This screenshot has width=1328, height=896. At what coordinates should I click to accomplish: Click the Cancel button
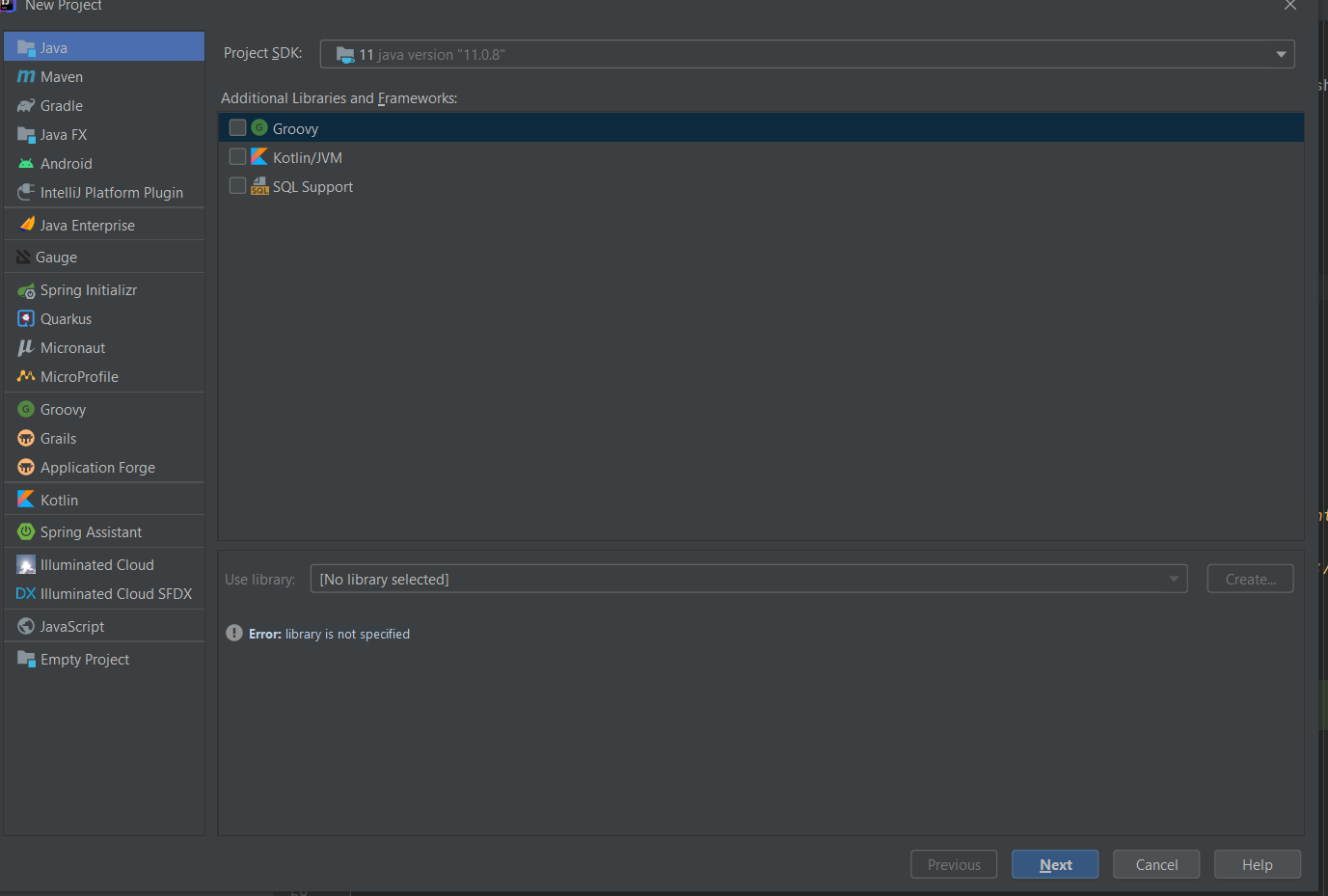tap(1156, 864)
